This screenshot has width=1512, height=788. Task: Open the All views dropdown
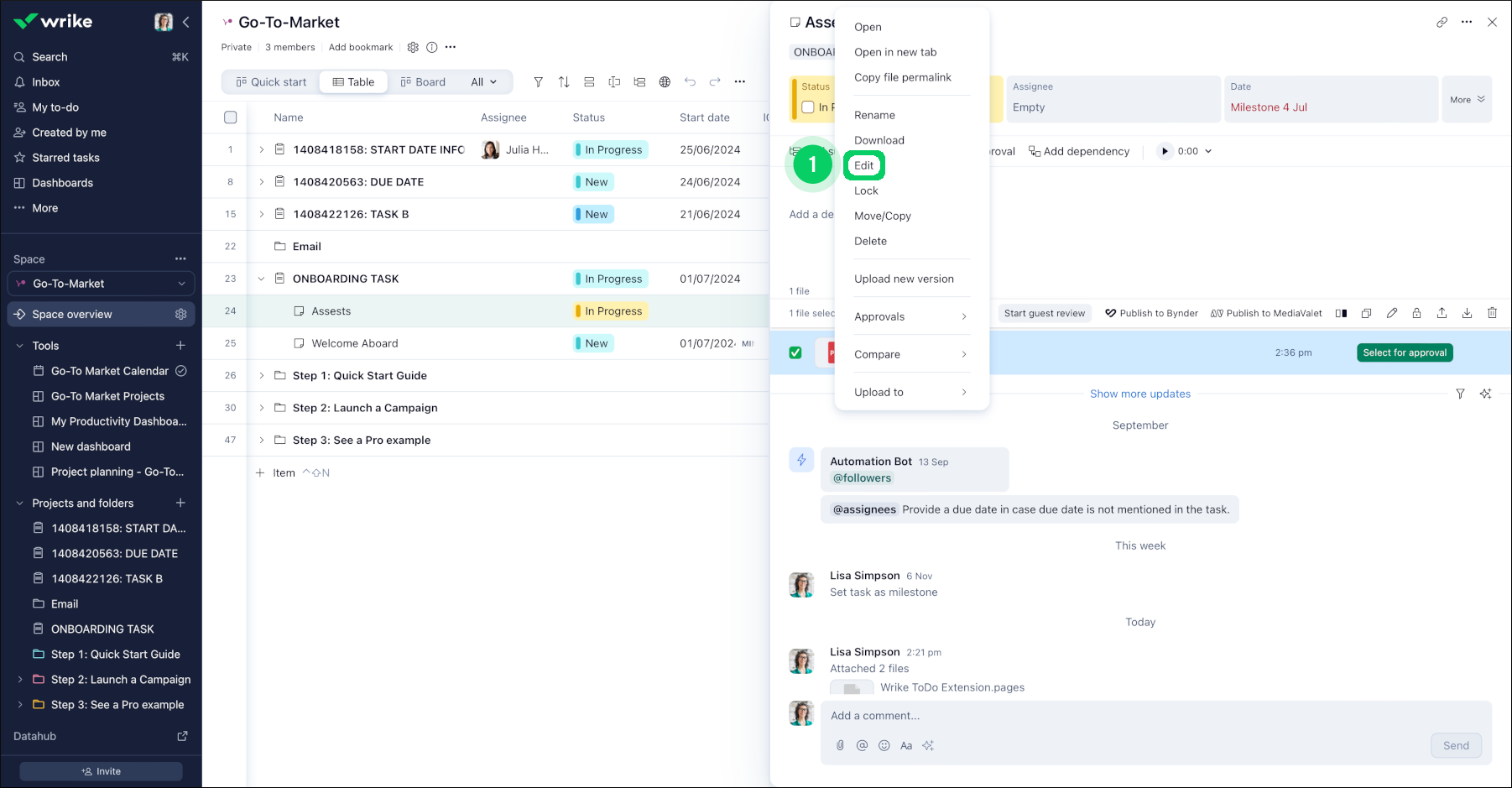click(484, 82)
